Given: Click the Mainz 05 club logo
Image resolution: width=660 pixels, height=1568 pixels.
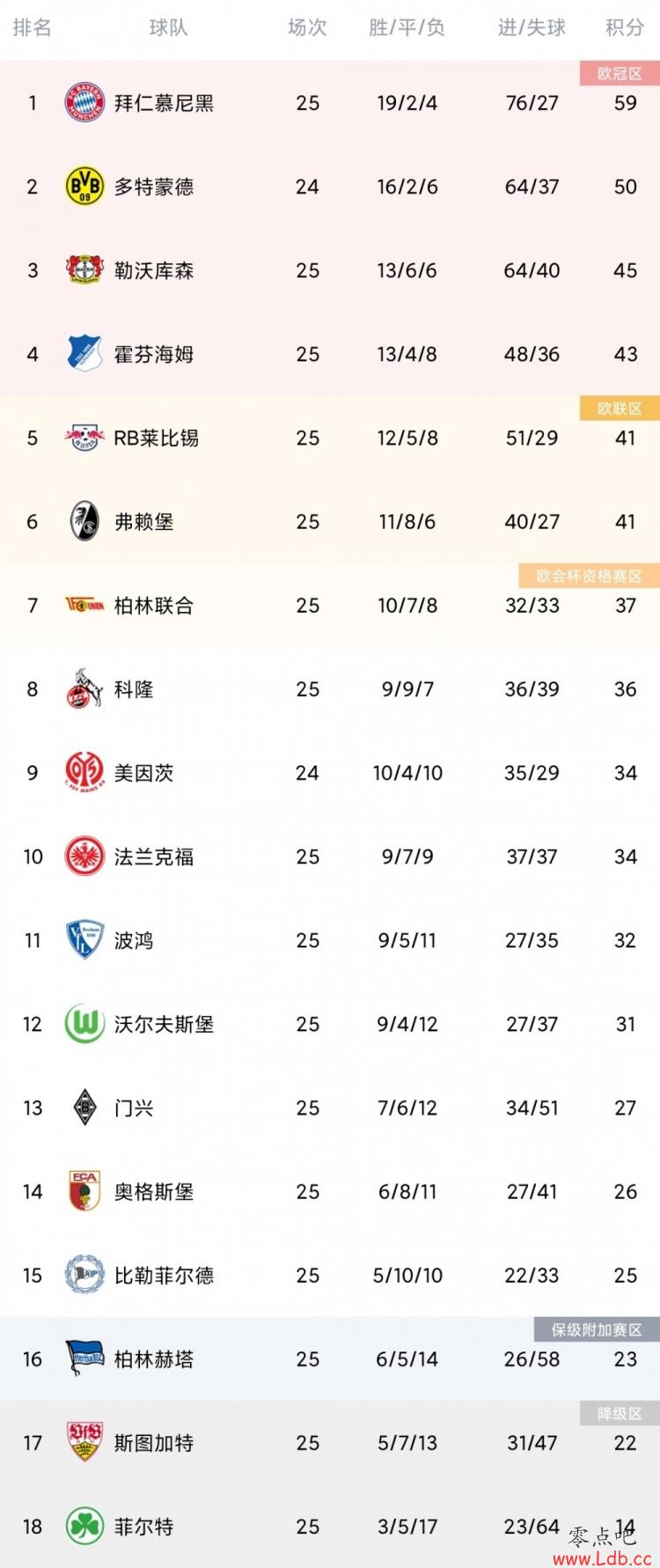Looking at the screenshot, I should tap(84, 772).
